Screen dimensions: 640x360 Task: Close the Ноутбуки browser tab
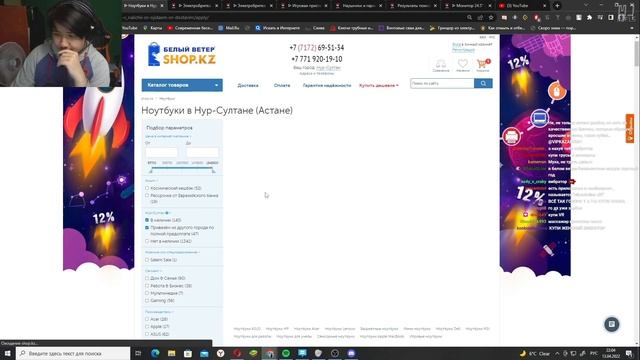(162, 6)
